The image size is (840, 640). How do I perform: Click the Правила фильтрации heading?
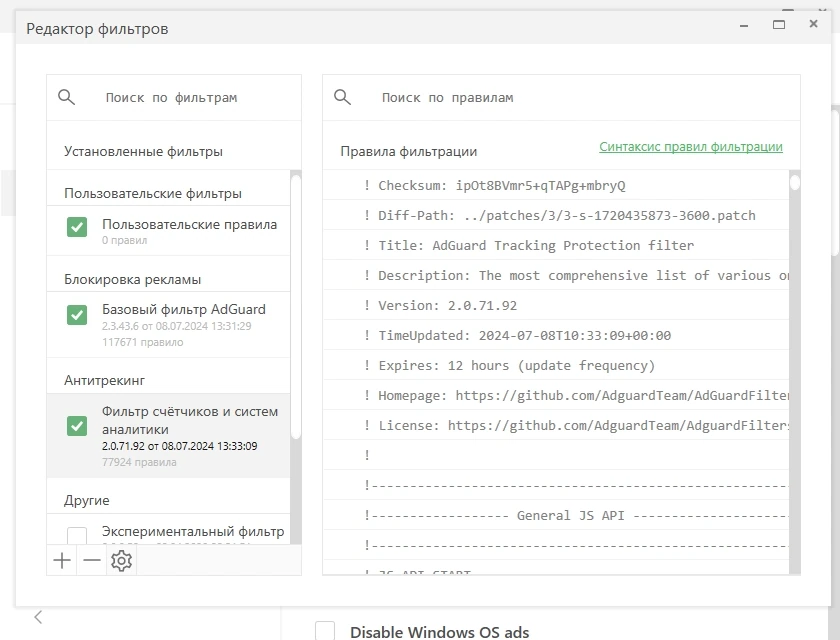click(409, 152)
